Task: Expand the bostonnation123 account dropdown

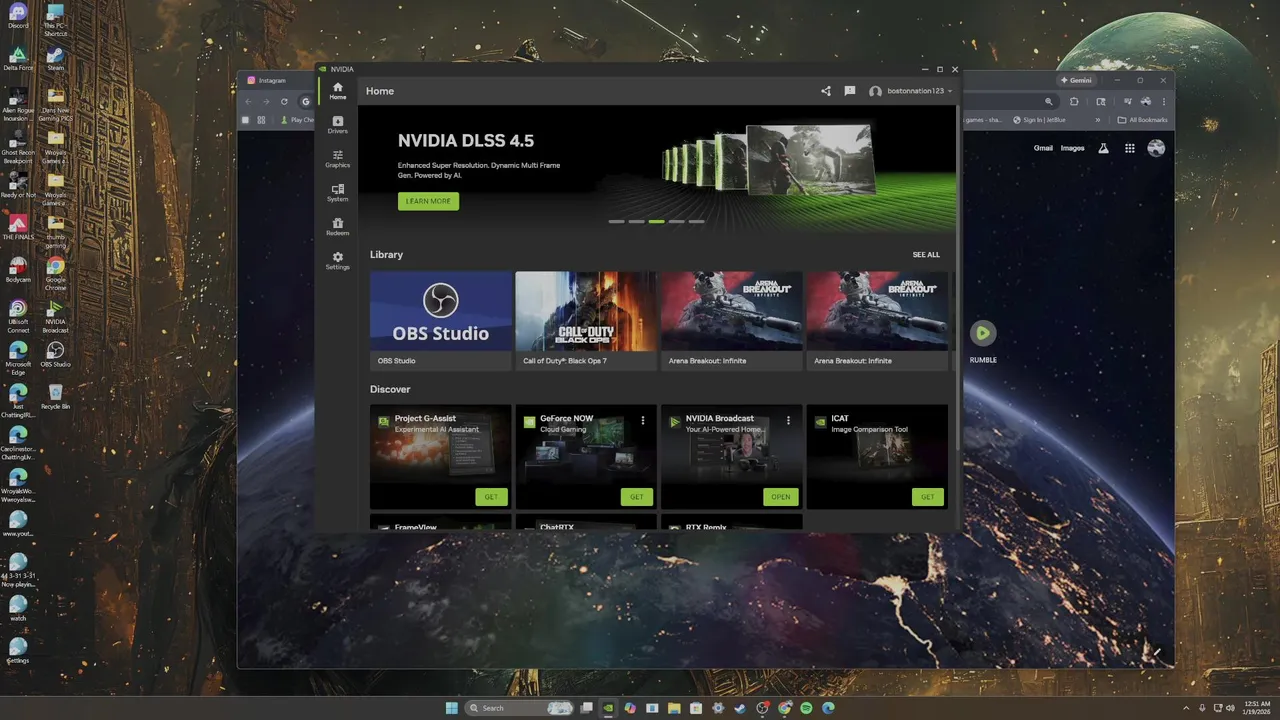Action: tap(911, 91)
